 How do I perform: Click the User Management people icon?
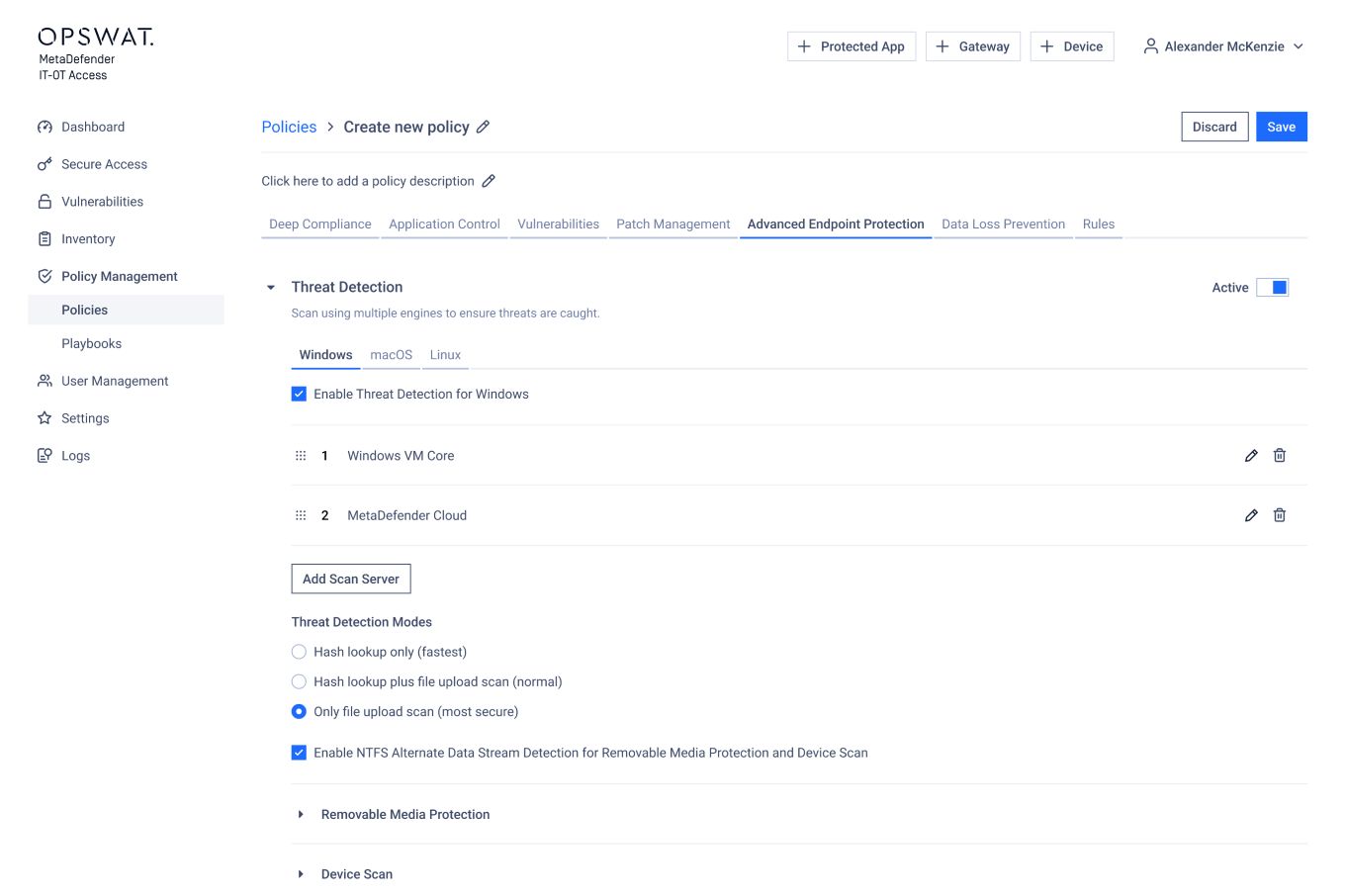click(45, 381)
